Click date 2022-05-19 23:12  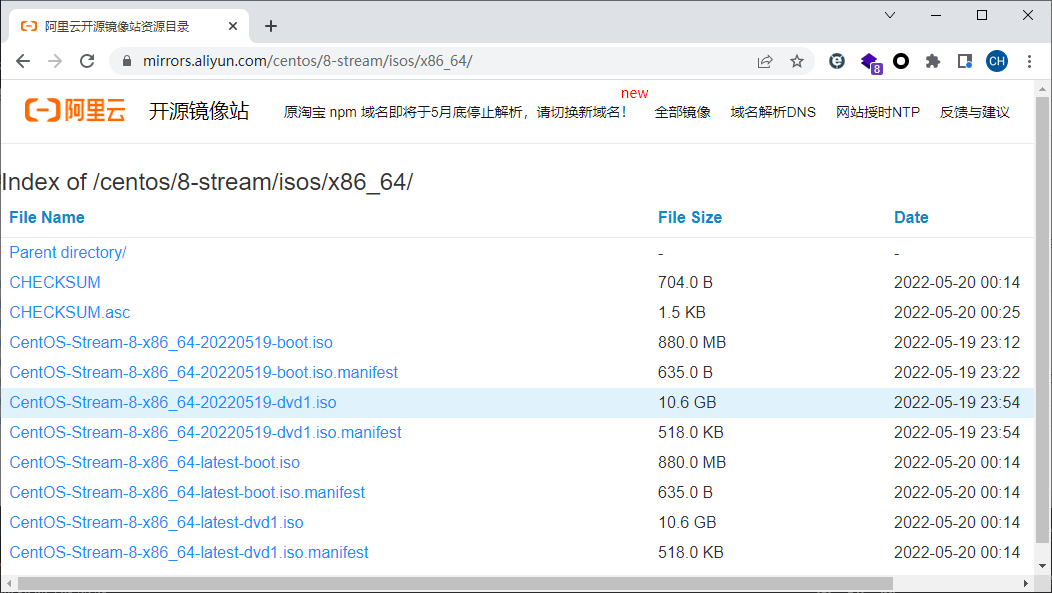(x=957, y=342)
